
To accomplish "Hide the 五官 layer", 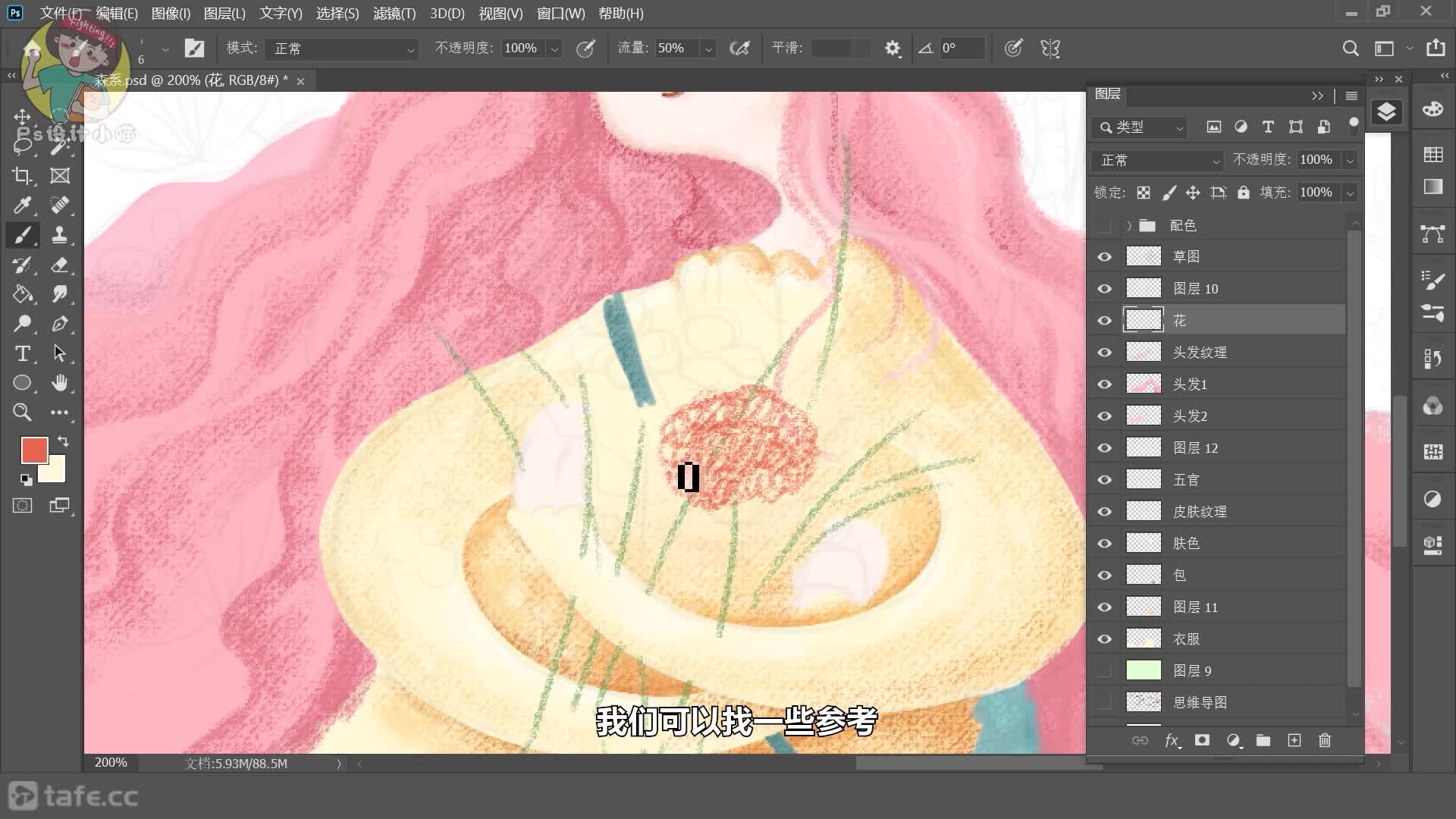I will point(1104,480).
